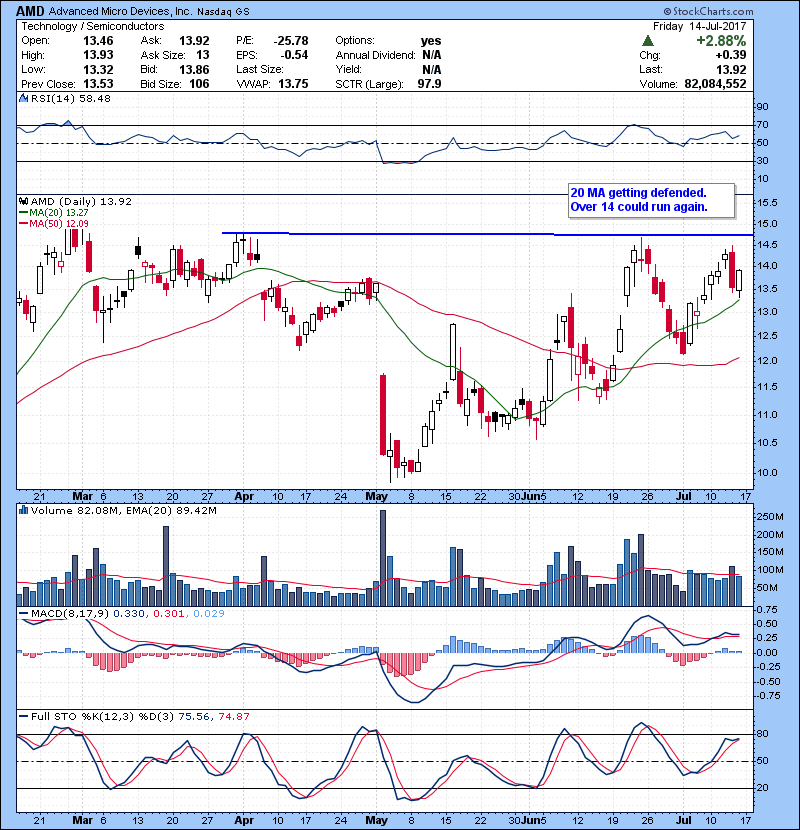
Task: Click the Bid Size value 106
Action: pyautogui.click(x=199, y=84)
